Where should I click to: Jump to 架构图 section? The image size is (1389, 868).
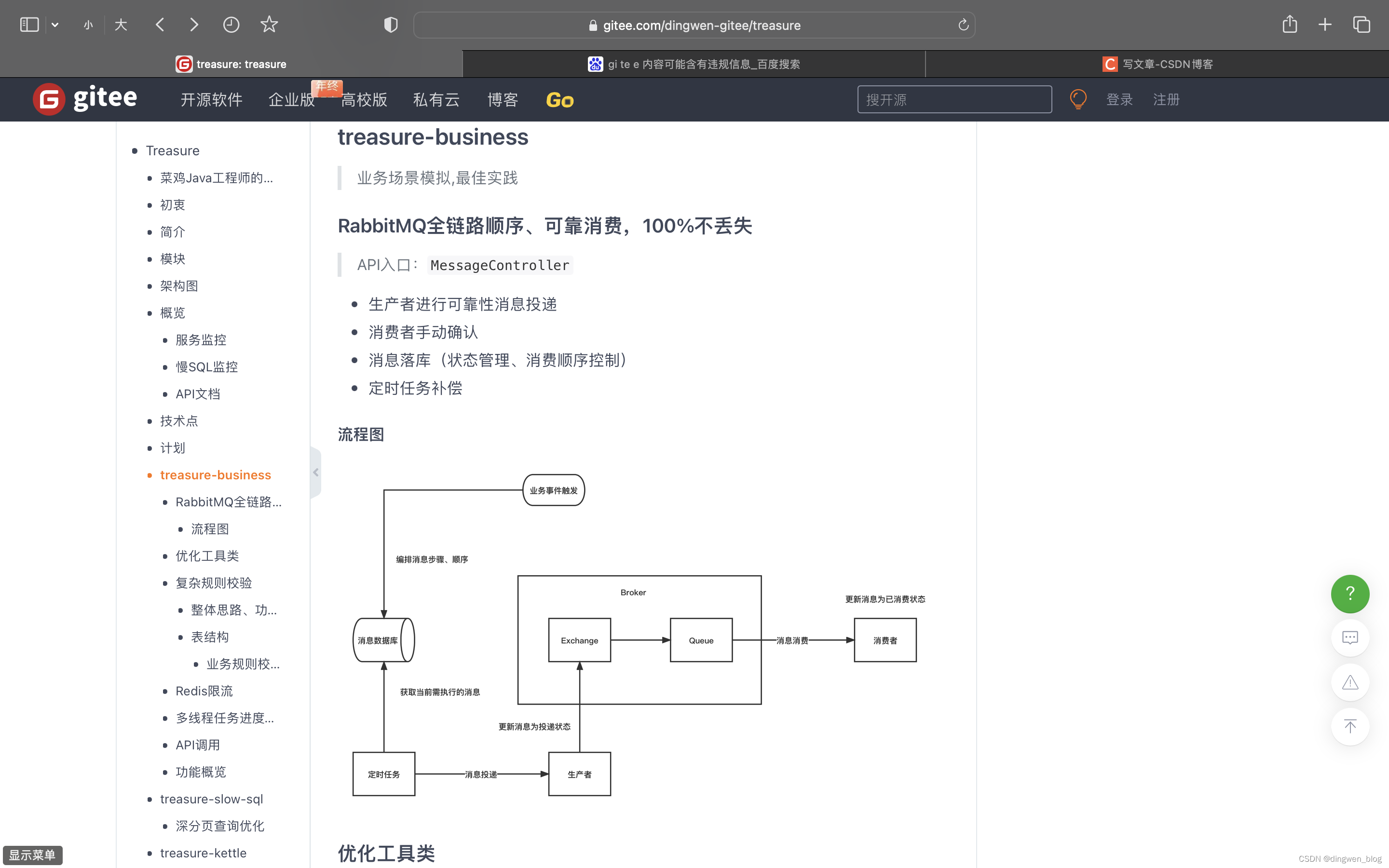179,286
